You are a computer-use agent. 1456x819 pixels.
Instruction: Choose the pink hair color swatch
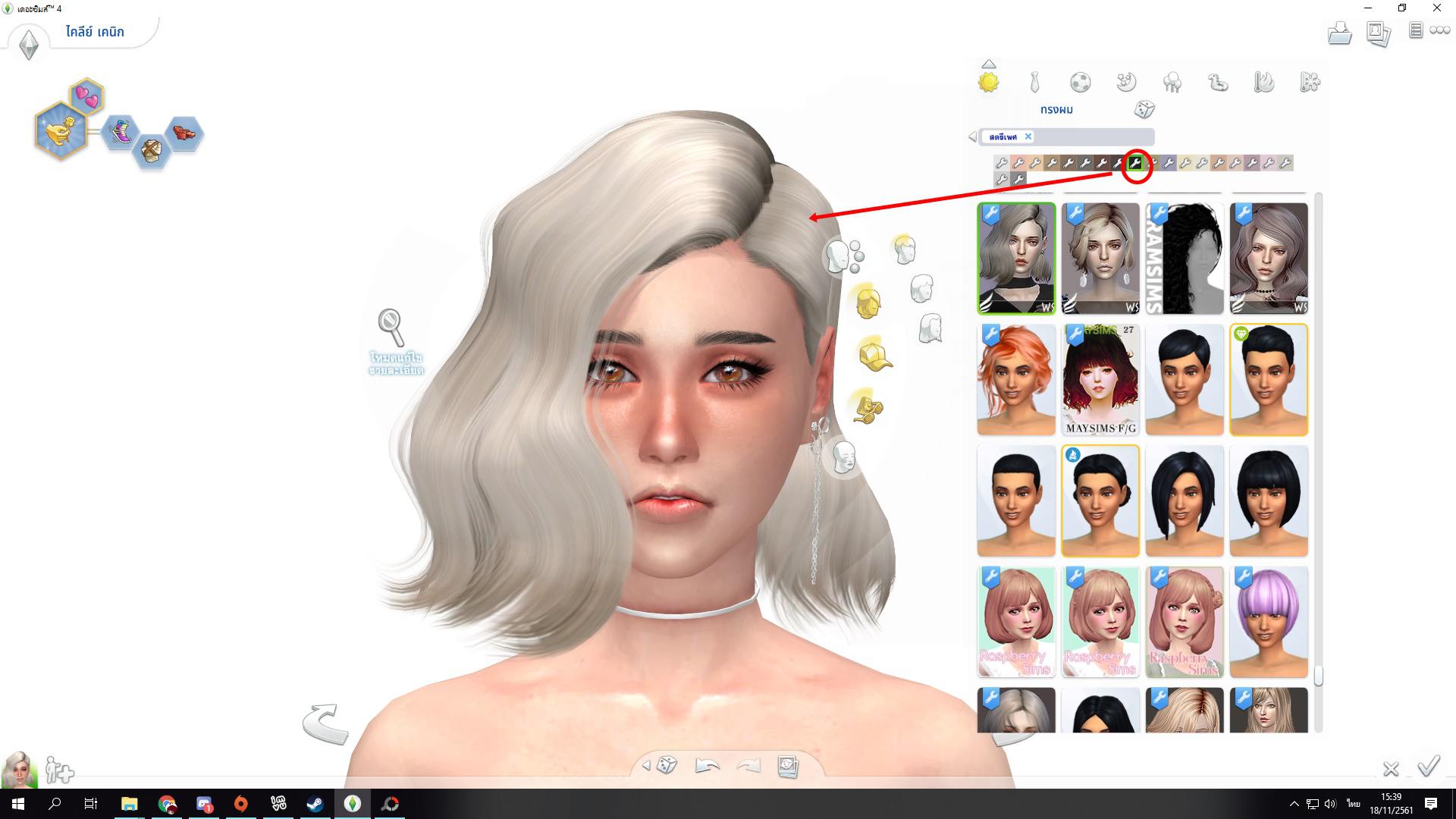pyautogui.click(x=1018, y=162)
